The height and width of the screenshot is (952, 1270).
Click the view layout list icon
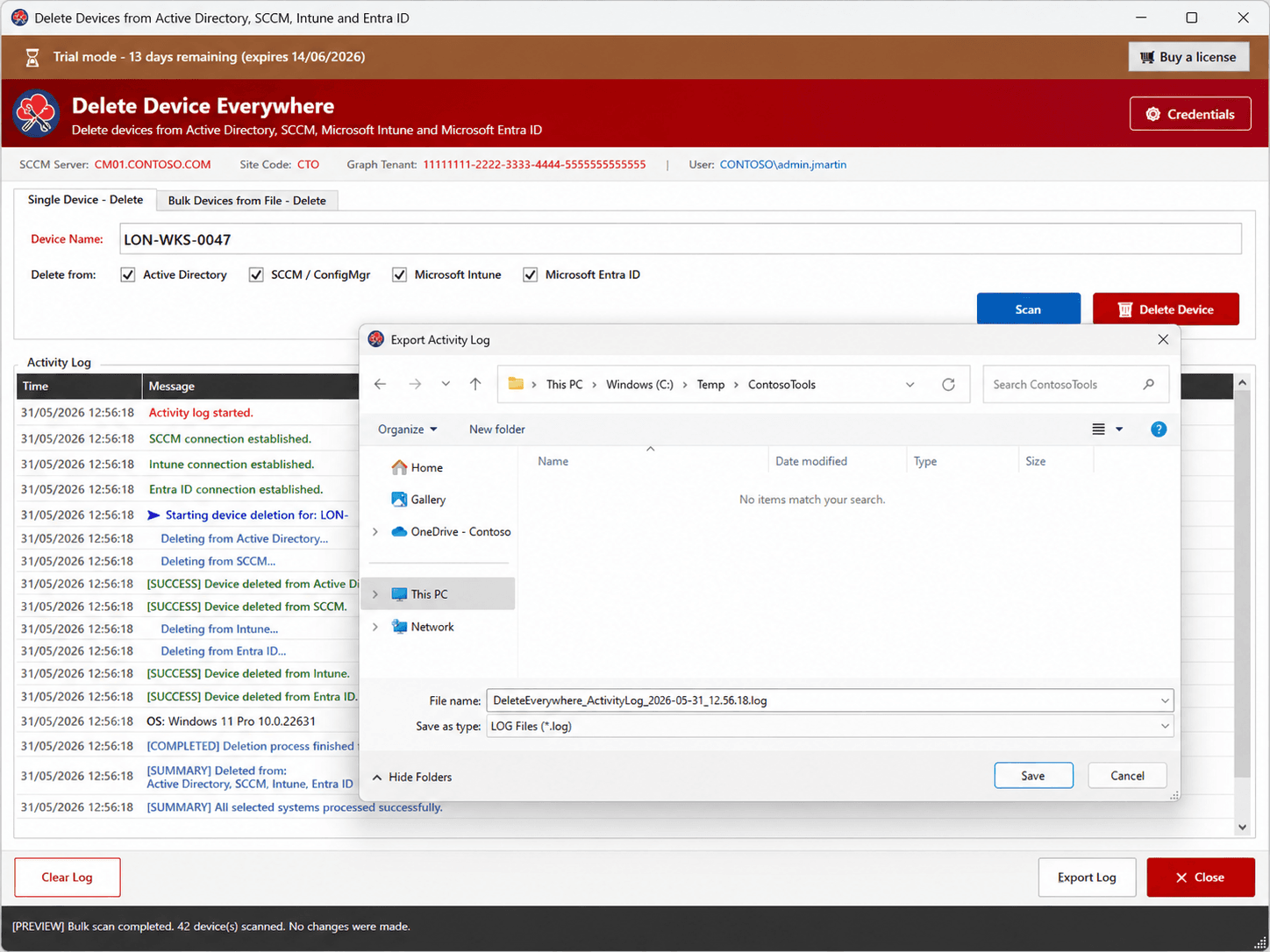point(1098,429)
